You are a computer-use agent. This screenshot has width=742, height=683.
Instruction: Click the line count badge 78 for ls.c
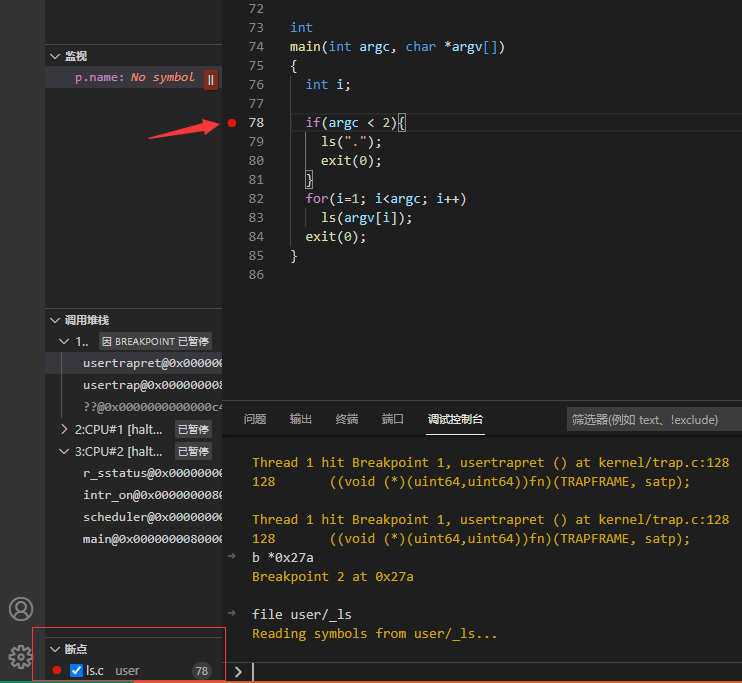tap(202, 671)
